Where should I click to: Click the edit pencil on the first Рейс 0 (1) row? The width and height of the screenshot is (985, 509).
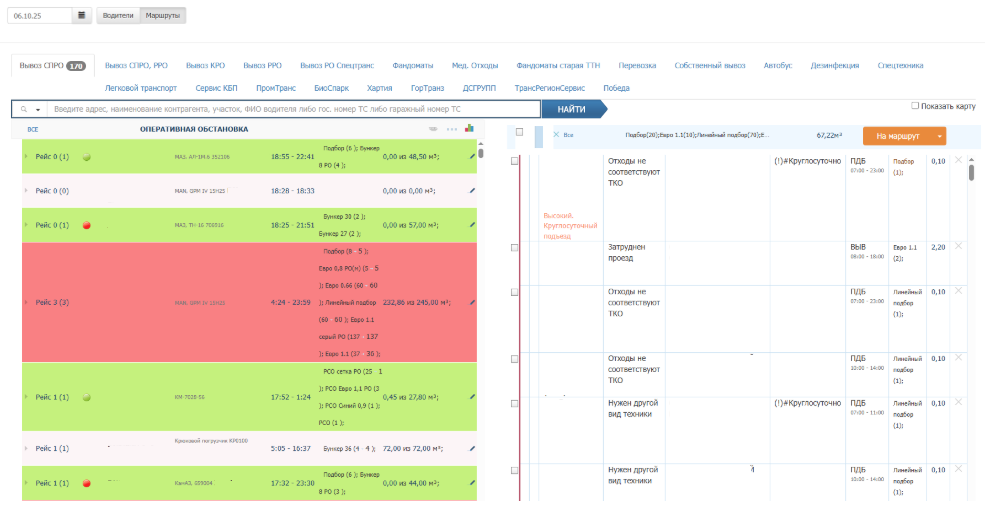(x=472, y=157)
